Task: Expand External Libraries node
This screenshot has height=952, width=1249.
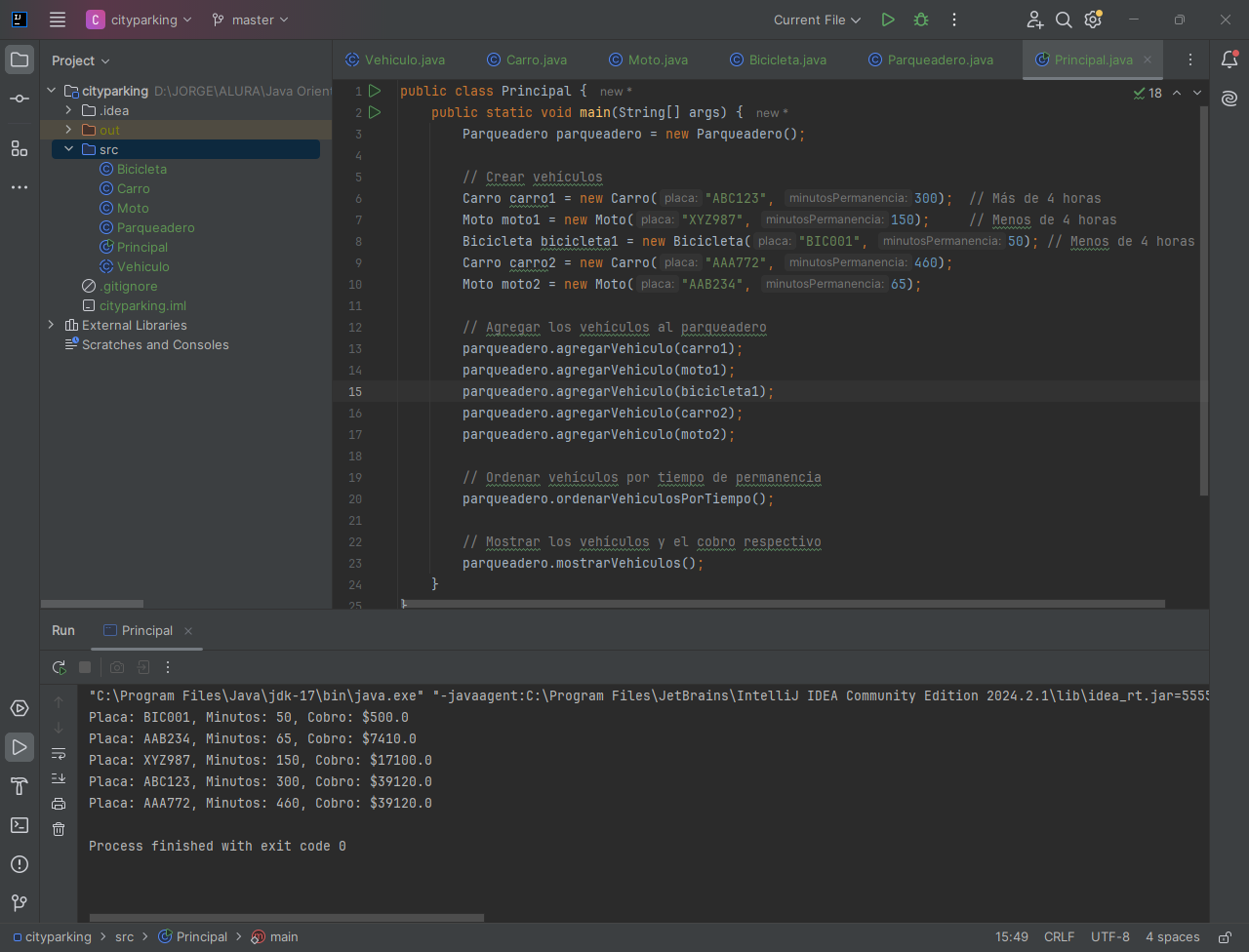Action: 52,325
